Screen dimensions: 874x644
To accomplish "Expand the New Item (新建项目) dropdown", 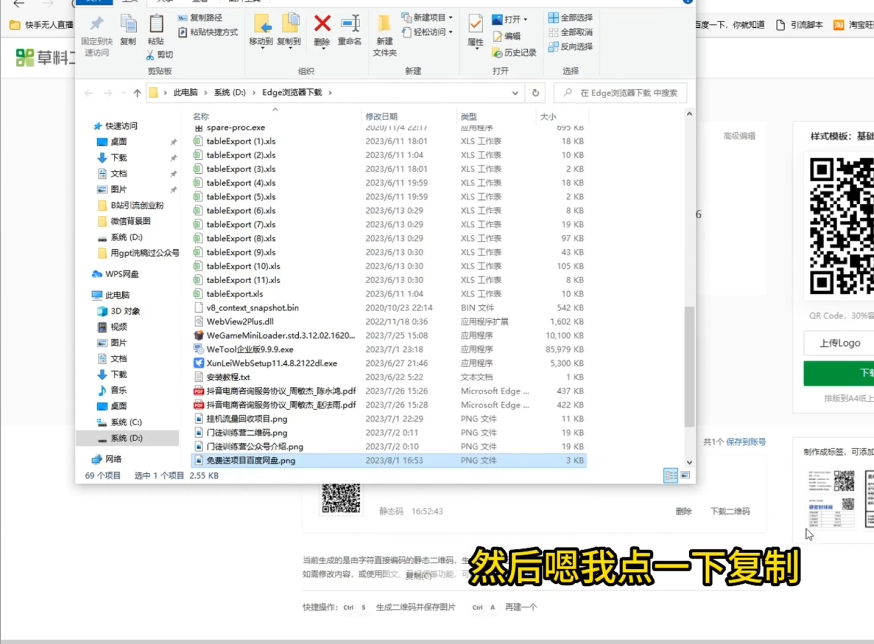I will click(x=430, y=18).
